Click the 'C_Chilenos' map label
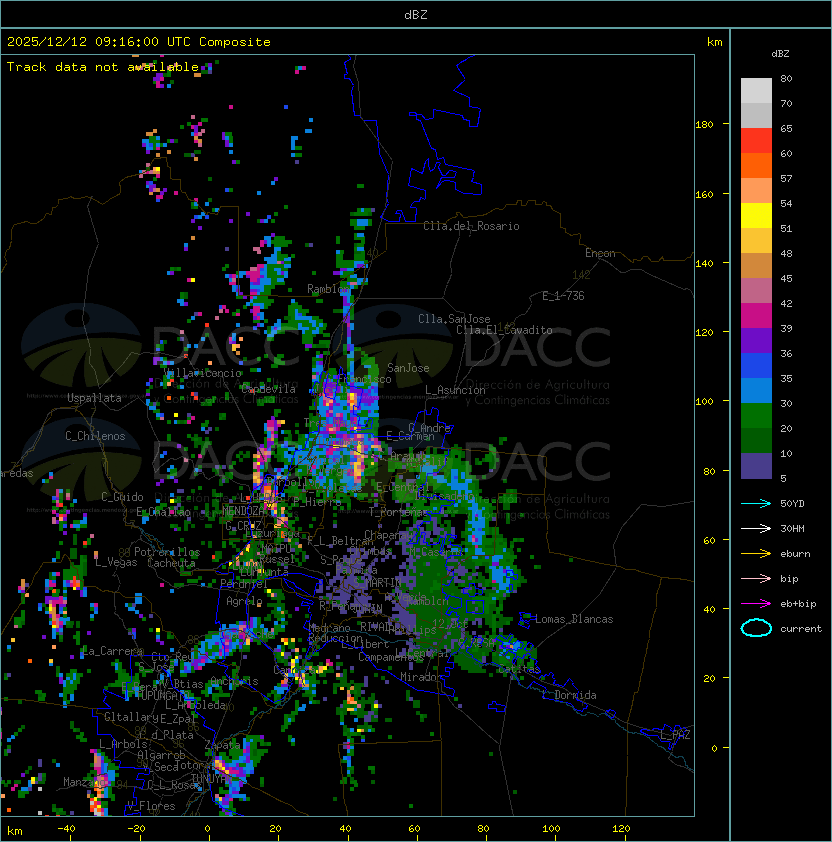This screenshot has width=832, height=842. click(x=95, y=436)
